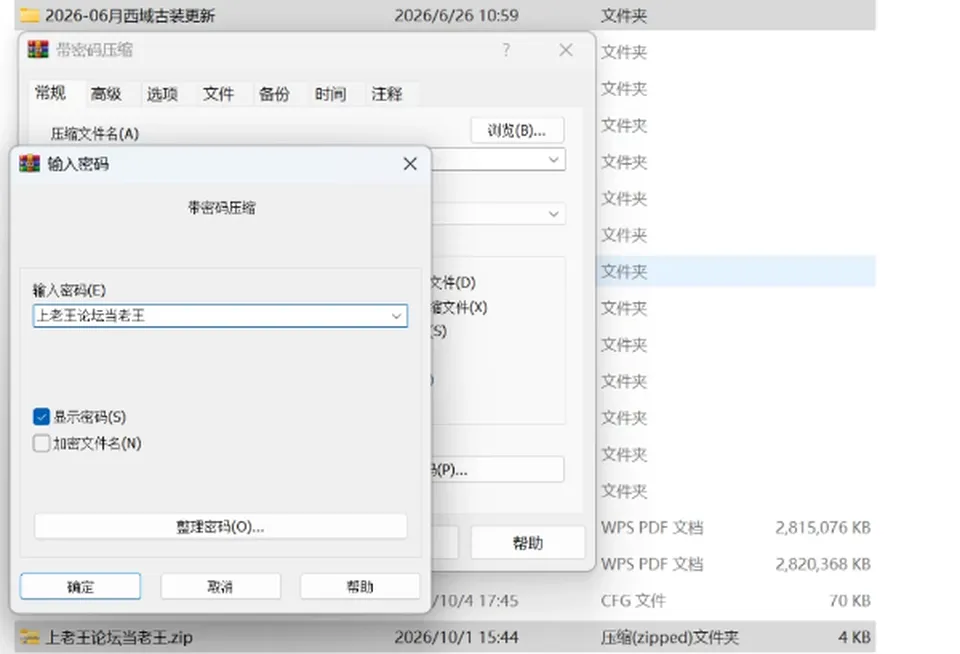Click the 带密码压缩 heading in the password dialog
The image size is (960, 654).
click(x=222, y=208)
